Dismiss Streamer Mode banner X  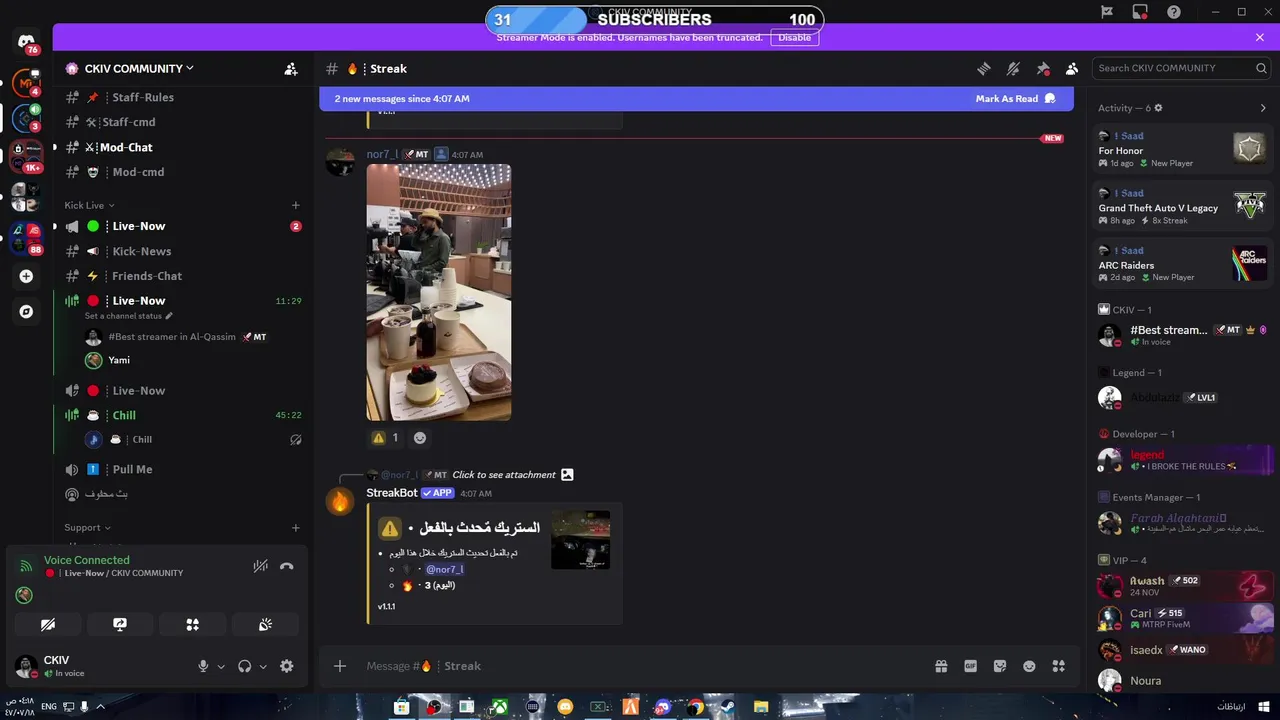click(1260, 37)
